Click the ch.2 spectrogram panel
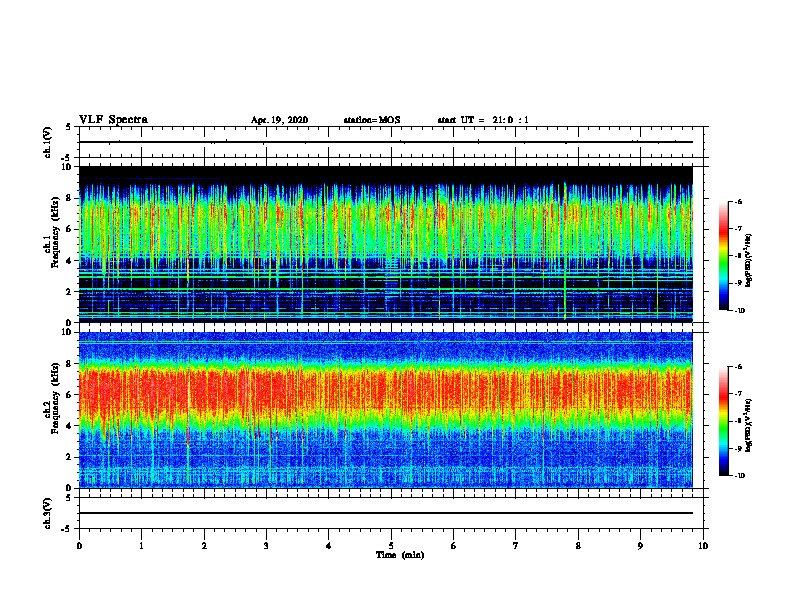 point(386,410)
